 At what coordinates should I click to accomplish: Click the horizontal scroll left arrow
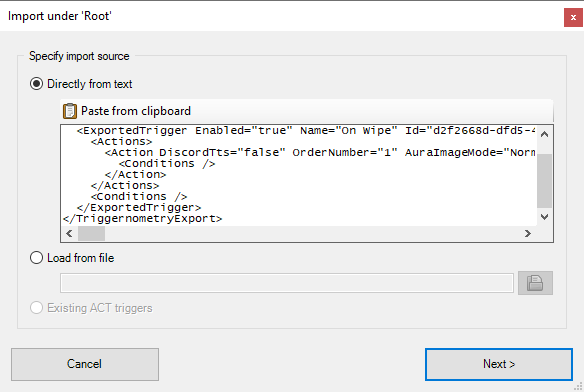pyautogui.click(x=69, y=234)
